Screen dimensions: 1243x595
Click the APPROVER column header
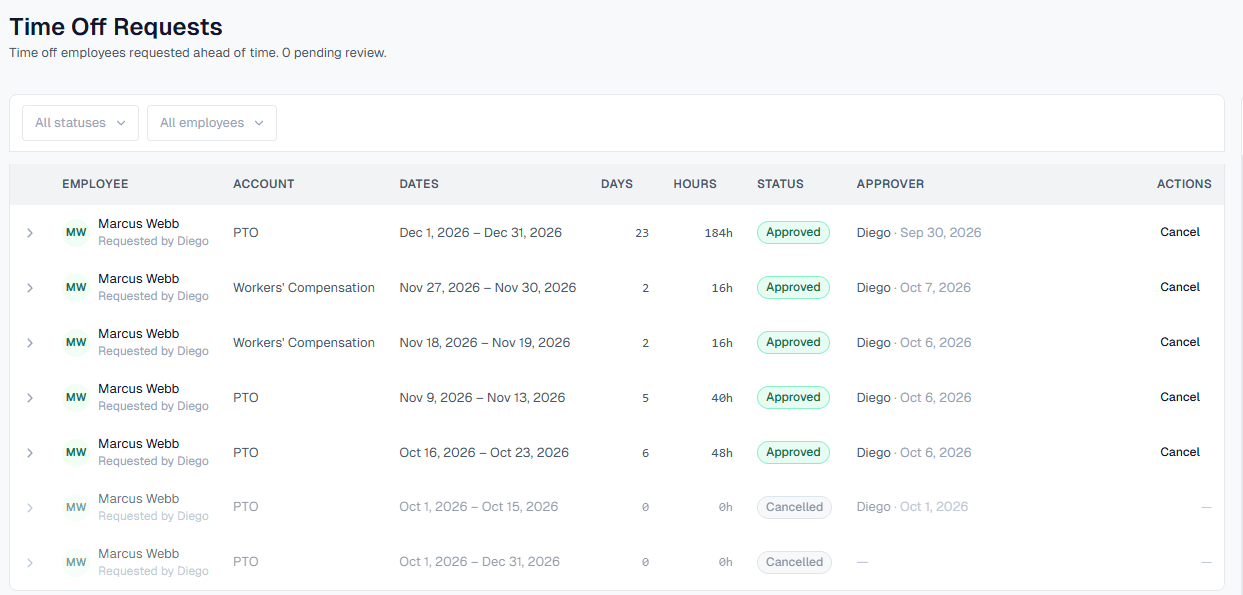point(890,184)
